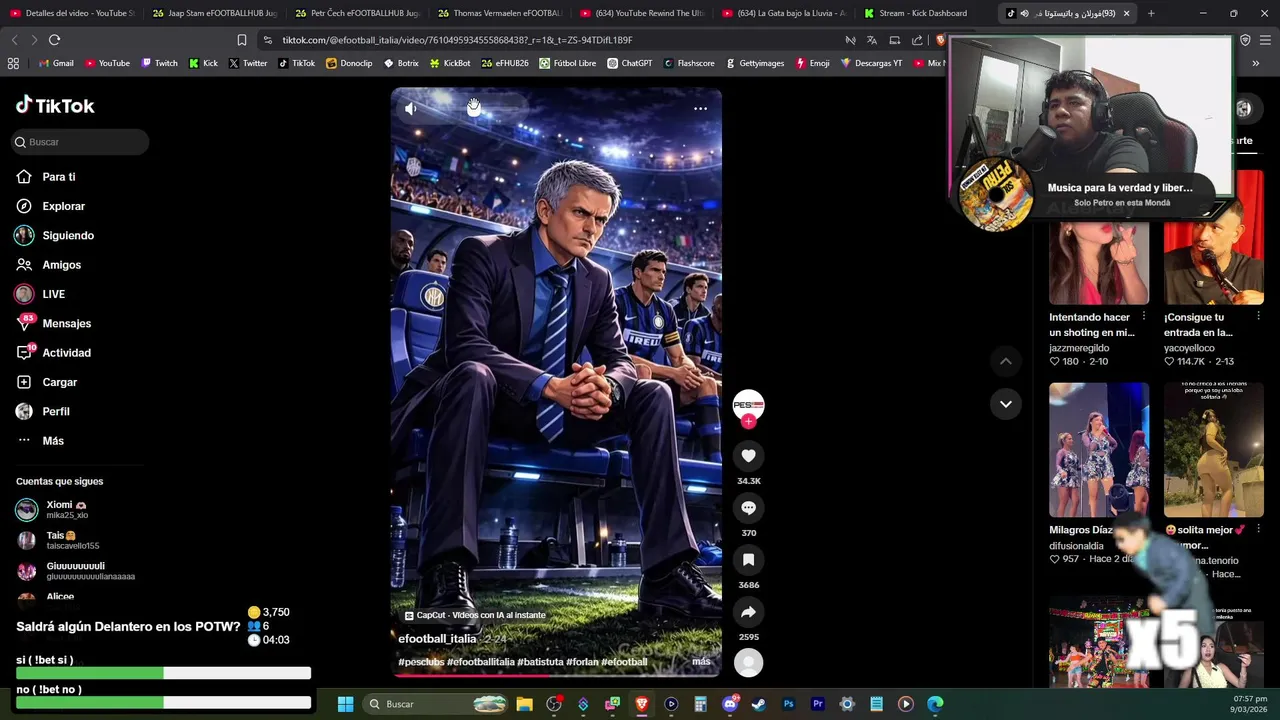Open jazzmeregildo creator link

point(1079,348)
